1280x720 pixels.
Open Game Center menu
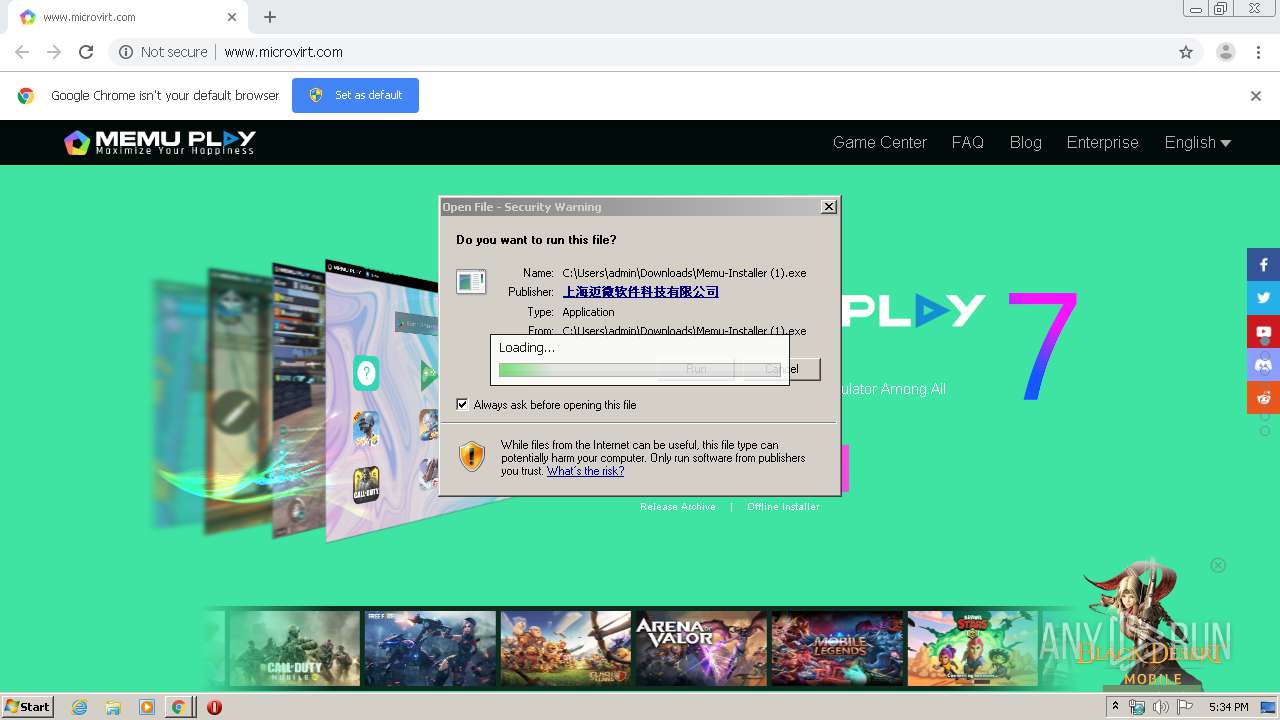click(x=880, y=142)
